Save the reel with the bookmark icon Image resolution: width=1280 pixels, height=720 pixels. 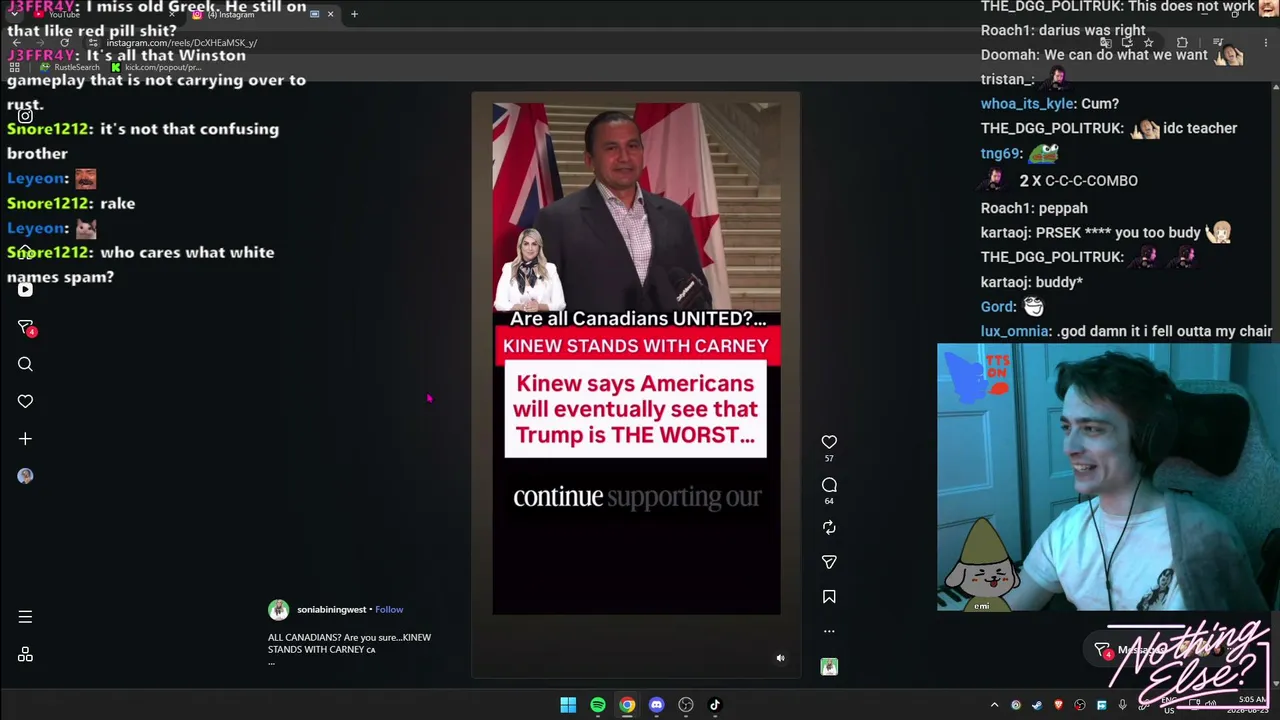point(829,597)
